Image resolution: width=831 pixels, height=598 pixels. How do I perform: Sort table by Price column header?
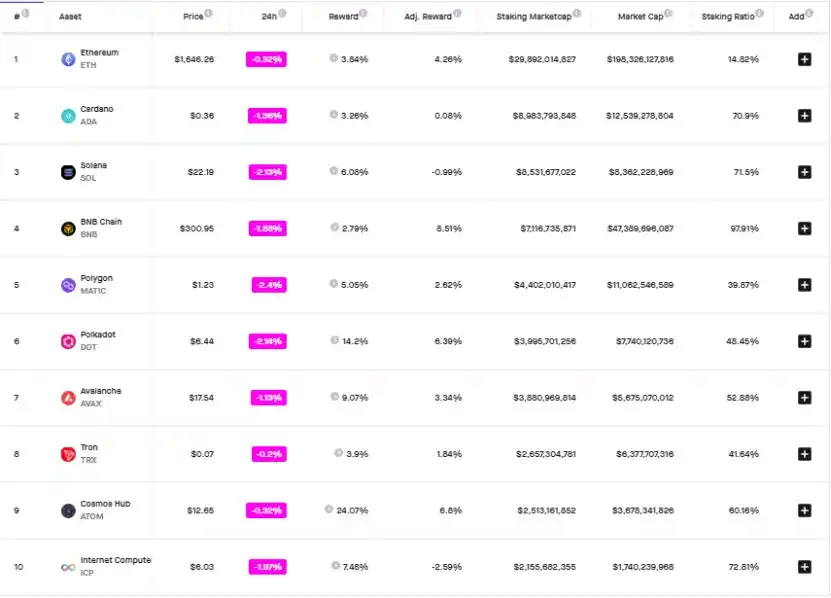(x=193, y=17)
